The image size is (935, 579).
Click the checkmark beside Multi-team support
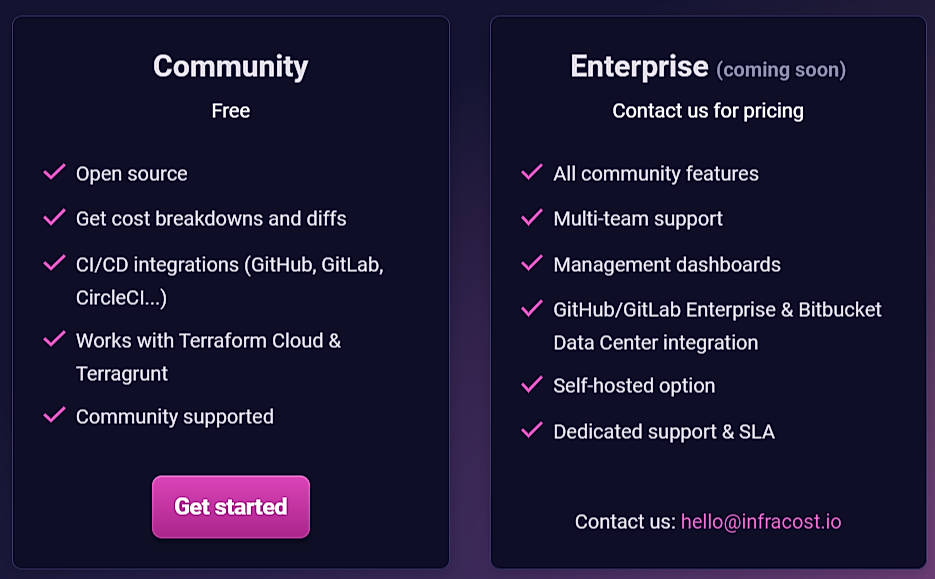coord(532,217)
